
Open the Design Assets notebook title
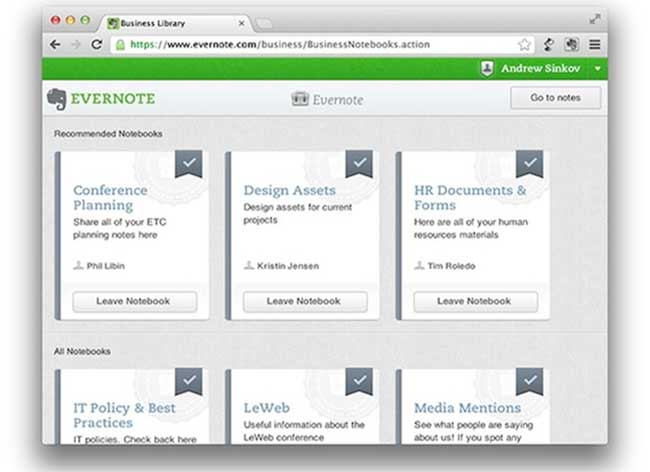289,190
